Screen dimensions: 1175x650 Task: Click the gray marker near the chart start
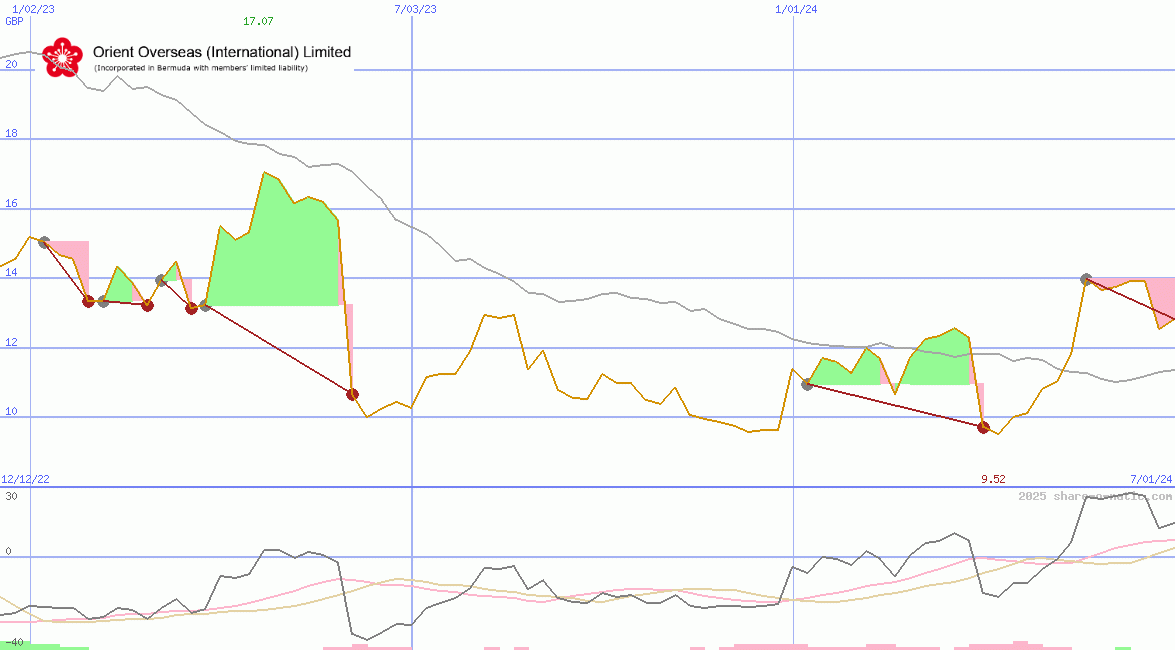click(43, 242)
